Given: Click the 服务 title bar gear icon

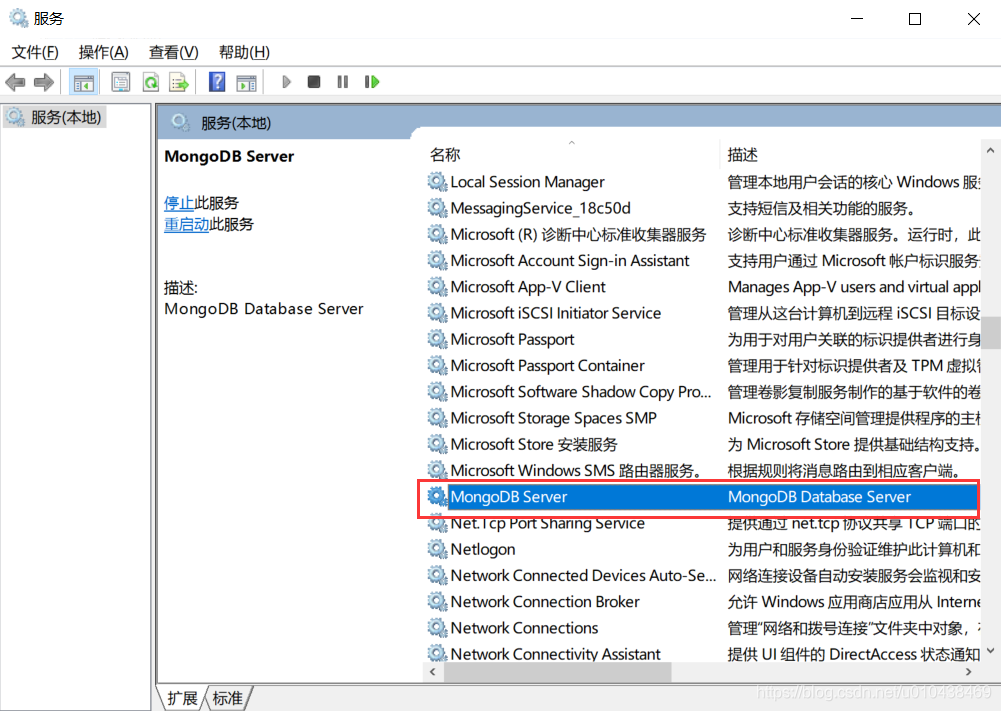Looking at the screenshot, I should point(18,19).
